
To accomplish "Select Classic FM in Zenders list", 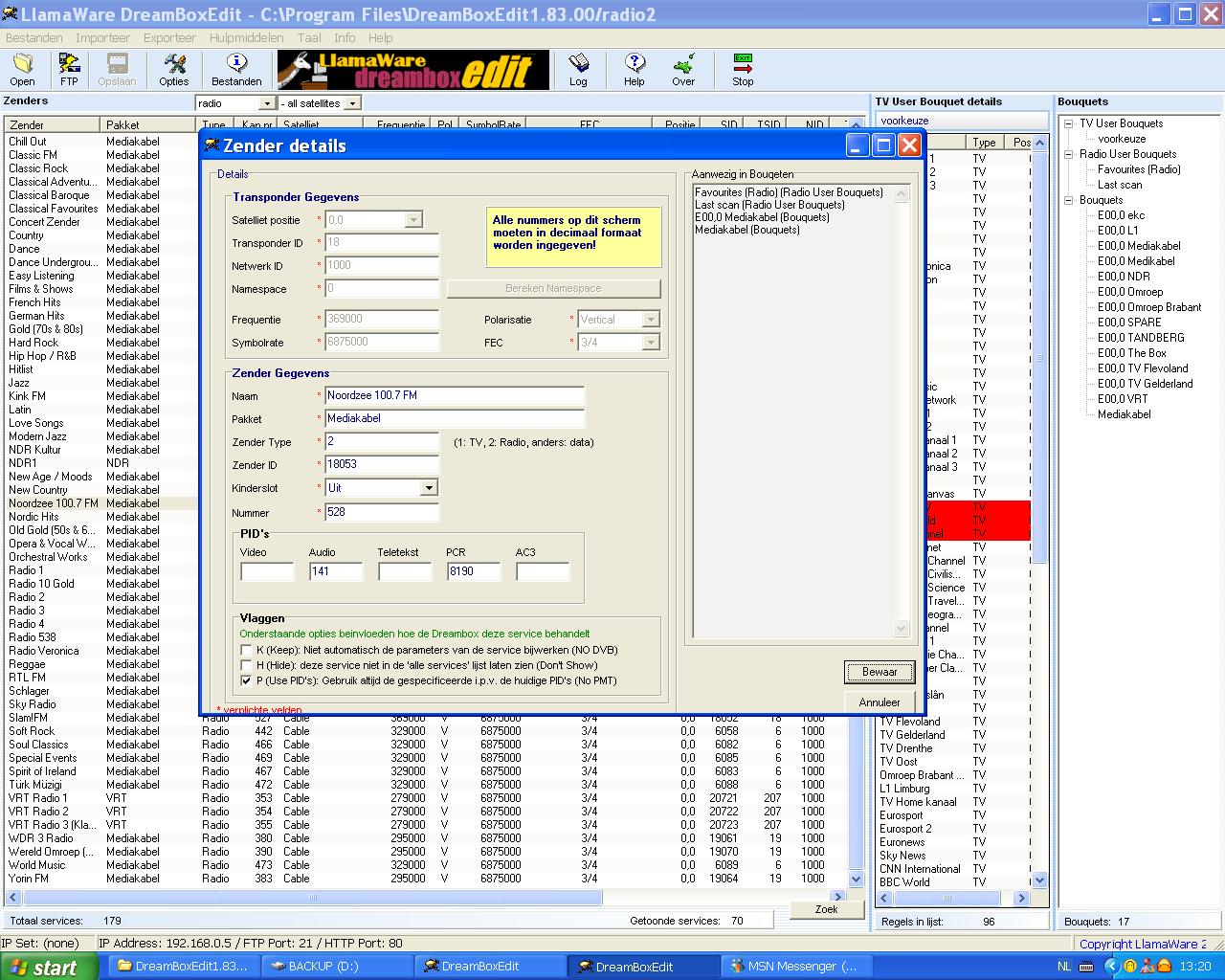I will point(33,155).
